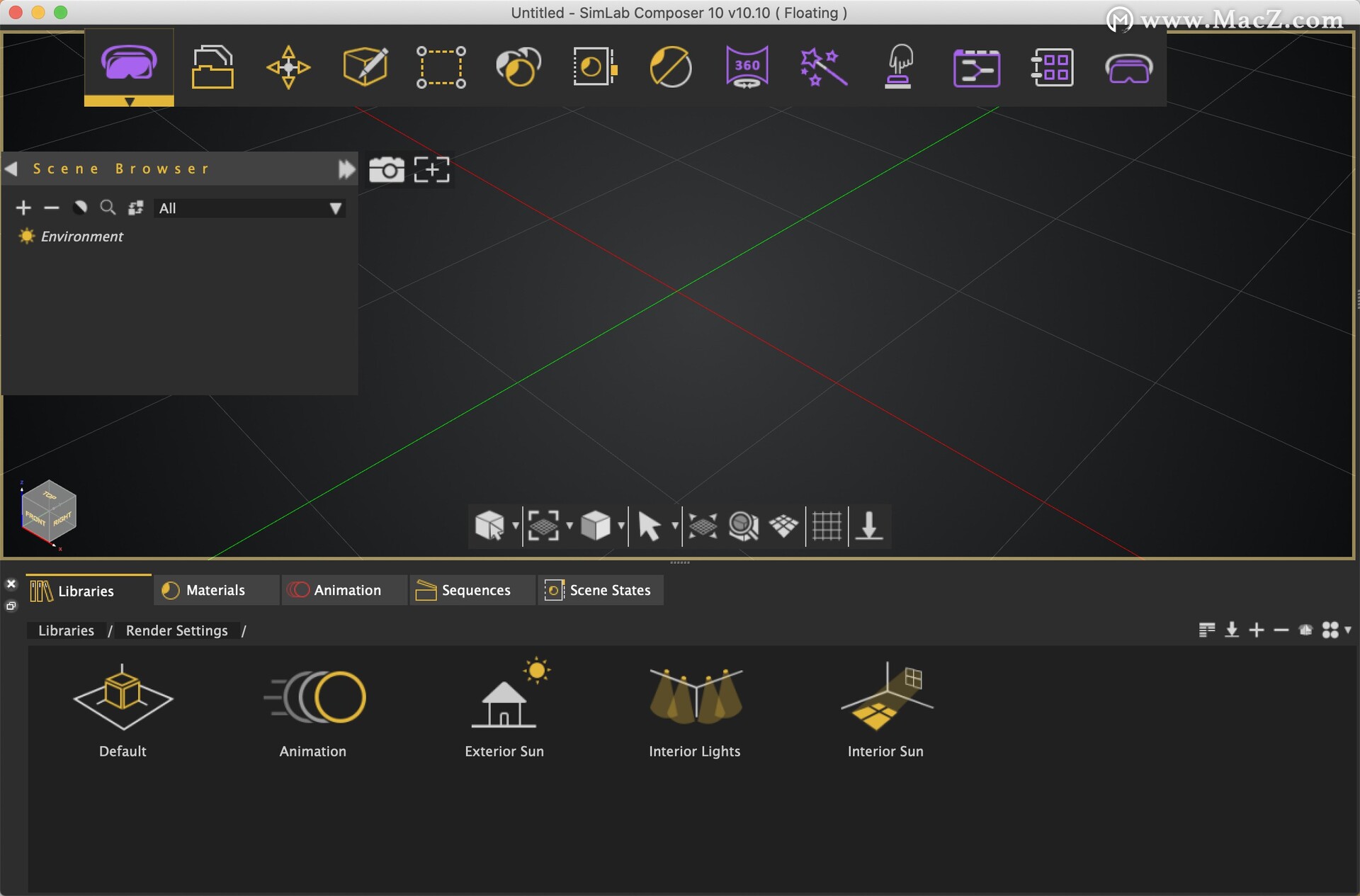Click the library import download arrow icon
The width and height of the screenshot is (1360, 896).
tap(1232, 630)
